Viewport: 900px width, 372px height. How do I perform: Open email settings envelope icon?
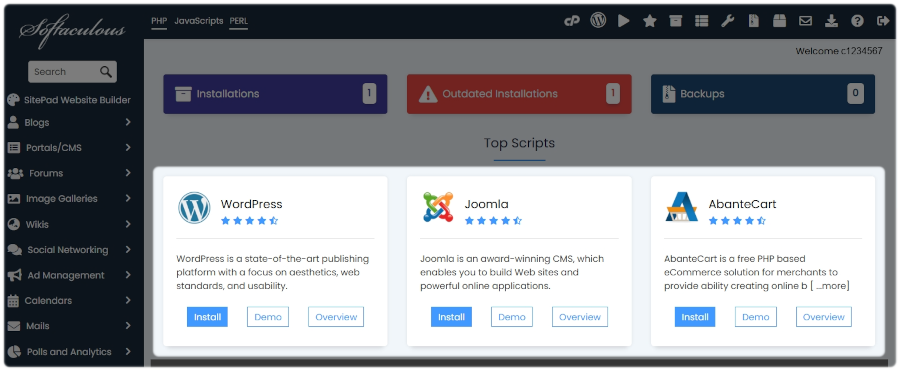pyautogui.click(x=805, y=21)
